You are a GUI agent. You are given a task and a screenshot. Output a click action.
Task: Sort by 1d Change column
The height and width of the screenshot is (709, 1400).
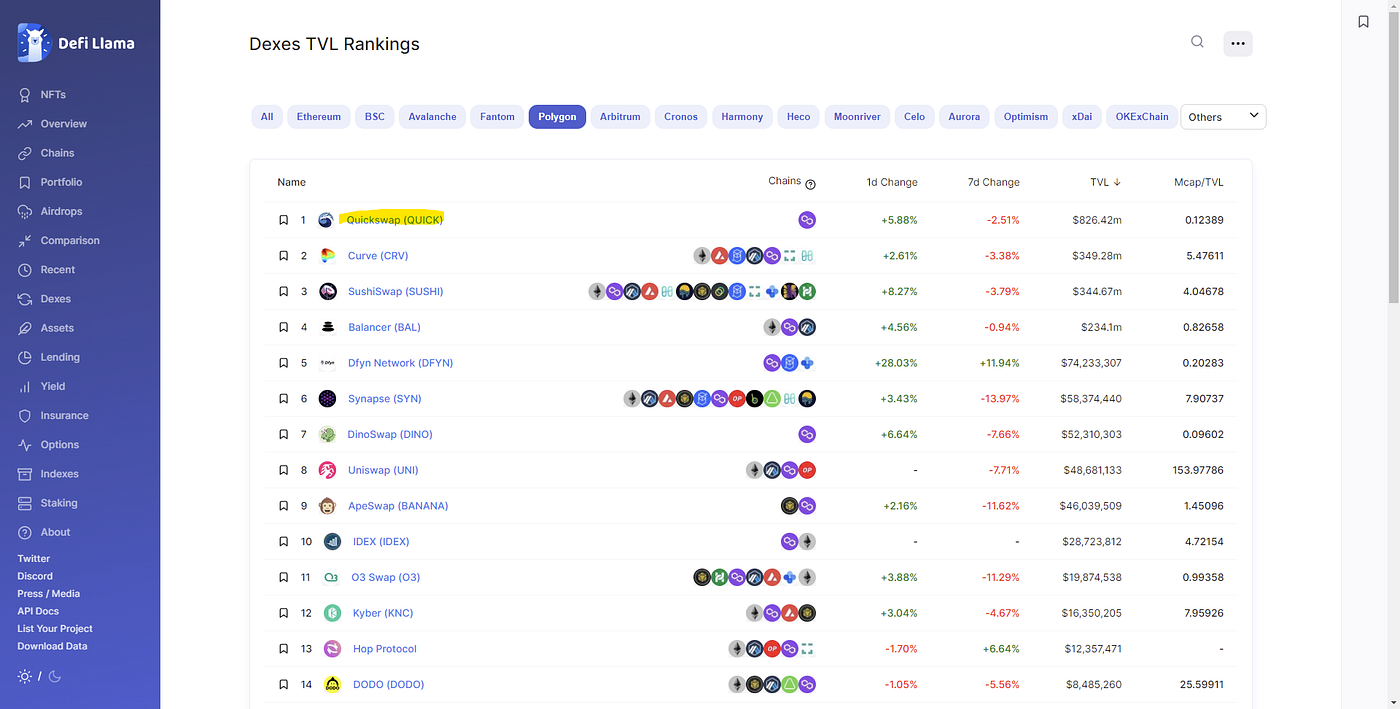[892, 182]
